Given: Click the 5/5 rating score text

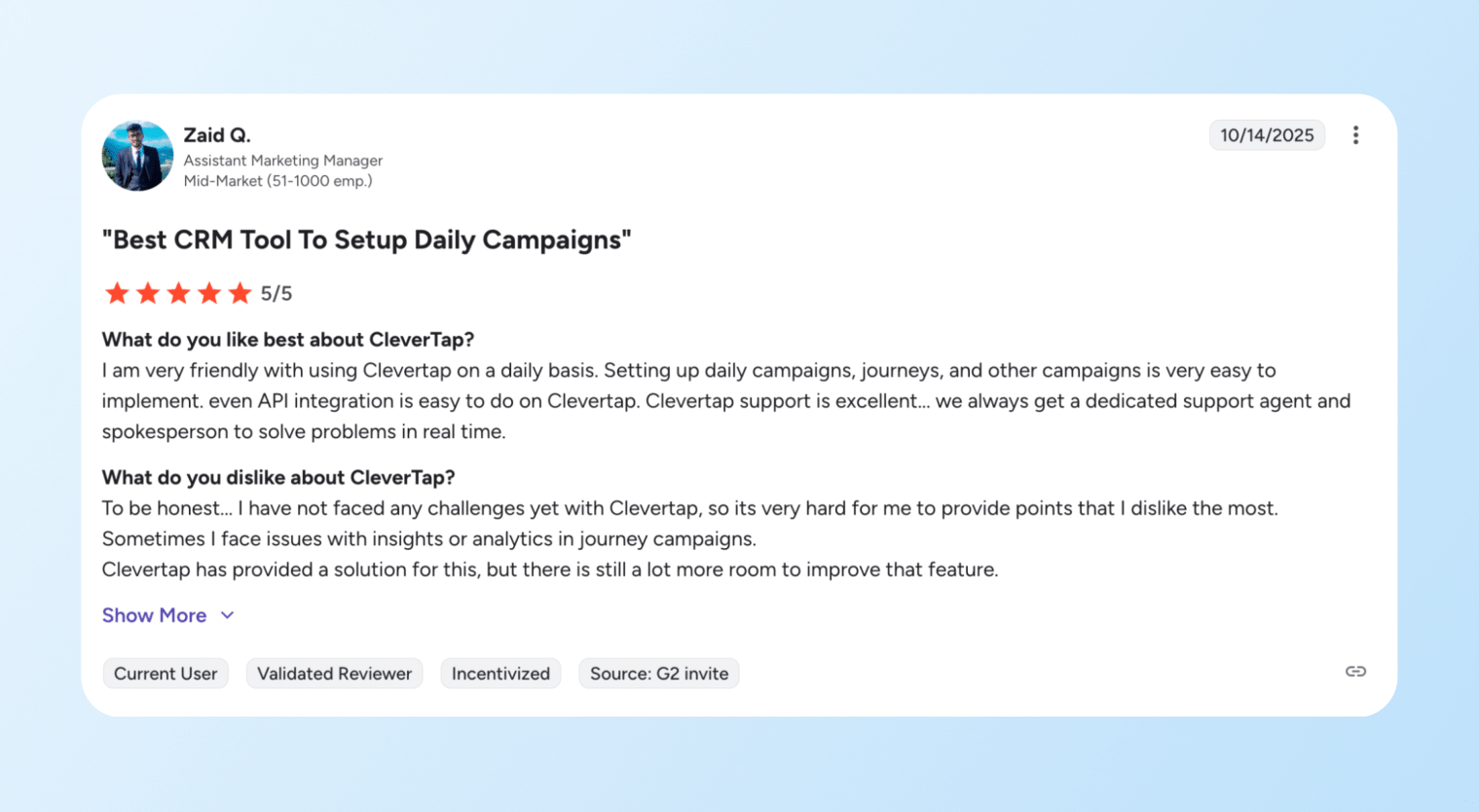Looking at the screenshot, I should 277,293.
